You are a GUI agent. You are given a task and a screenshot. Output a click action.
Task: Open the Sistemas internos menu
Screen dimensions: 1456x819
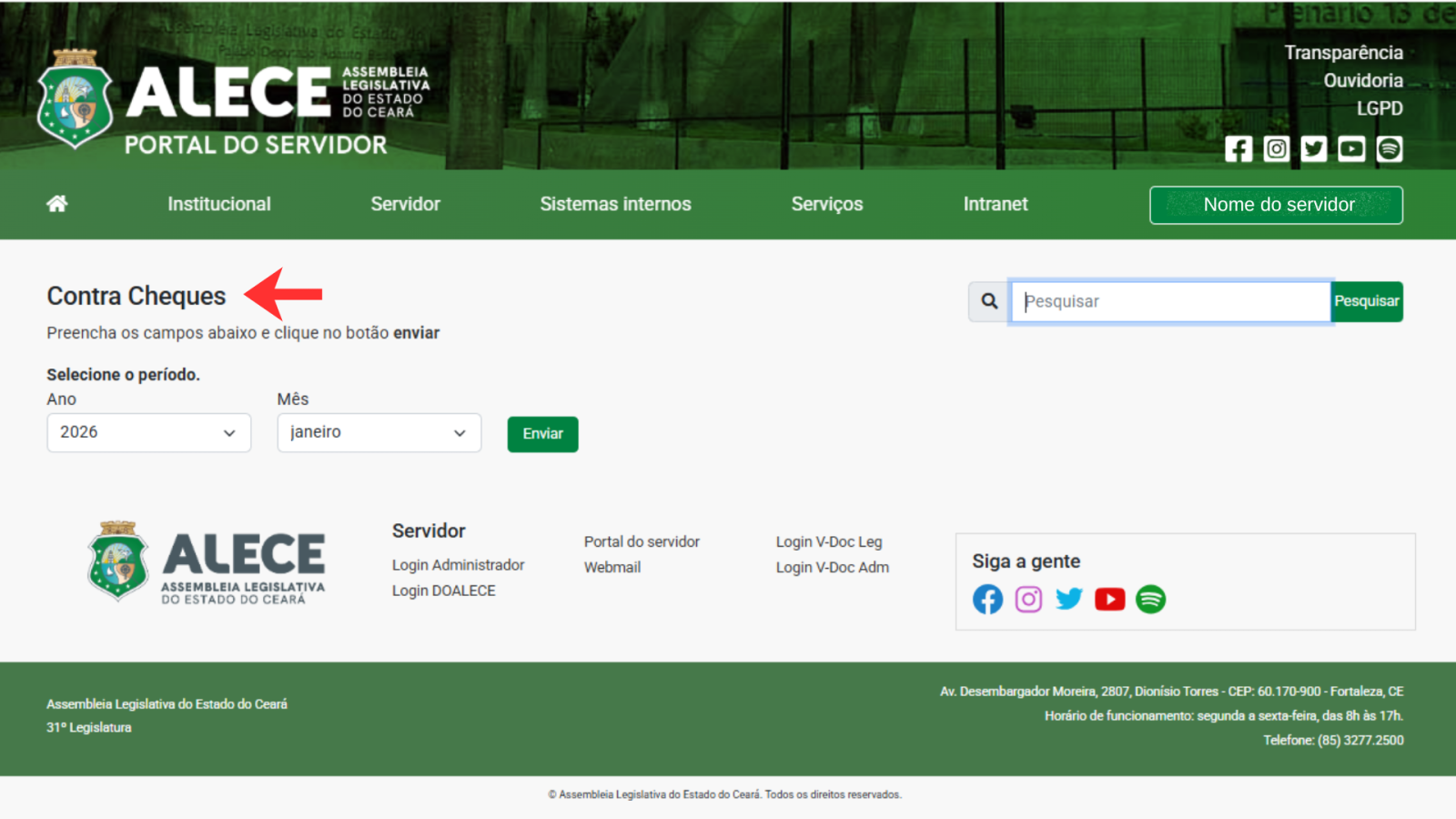click(x=615, y=205)
